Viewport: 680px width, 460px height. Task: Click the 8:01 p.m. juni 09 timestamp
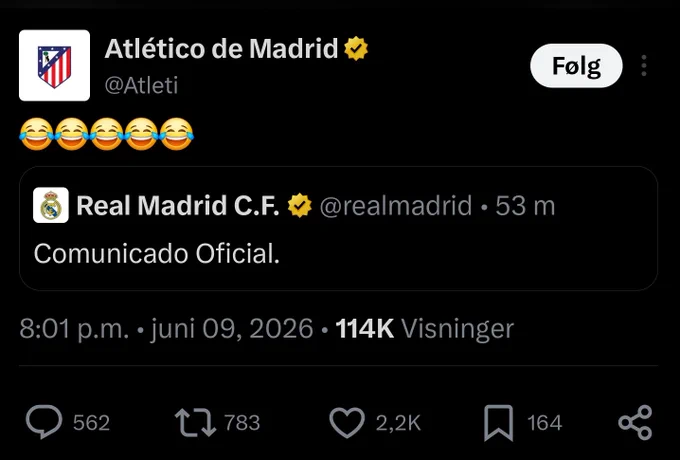(x=166, y=329)
